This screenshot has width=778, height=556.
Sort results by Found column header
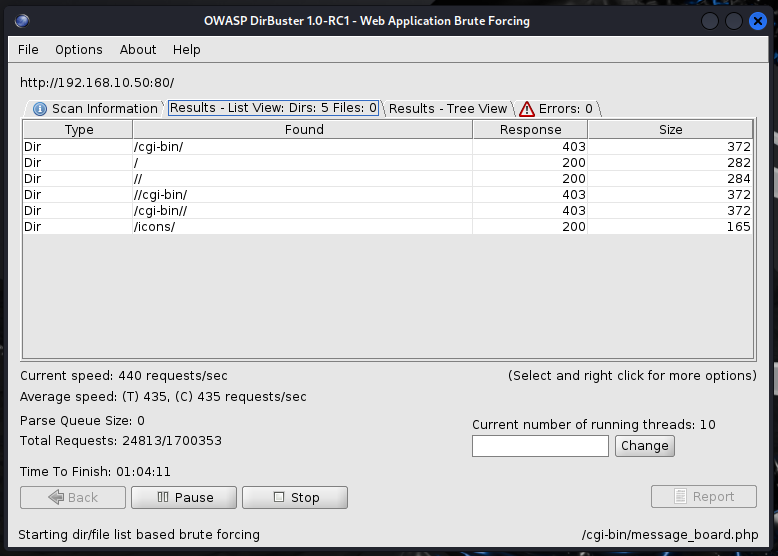pyautogui.click(x=303, y=129)
